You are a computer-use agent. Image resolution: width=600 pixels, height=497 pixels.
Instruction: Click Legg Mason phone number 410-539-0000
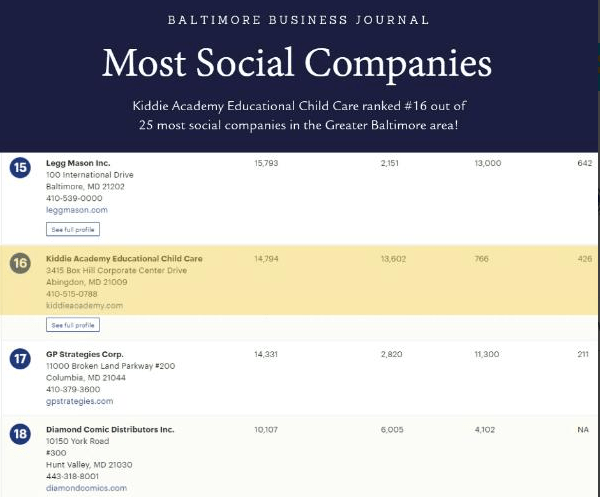(74, 198)
